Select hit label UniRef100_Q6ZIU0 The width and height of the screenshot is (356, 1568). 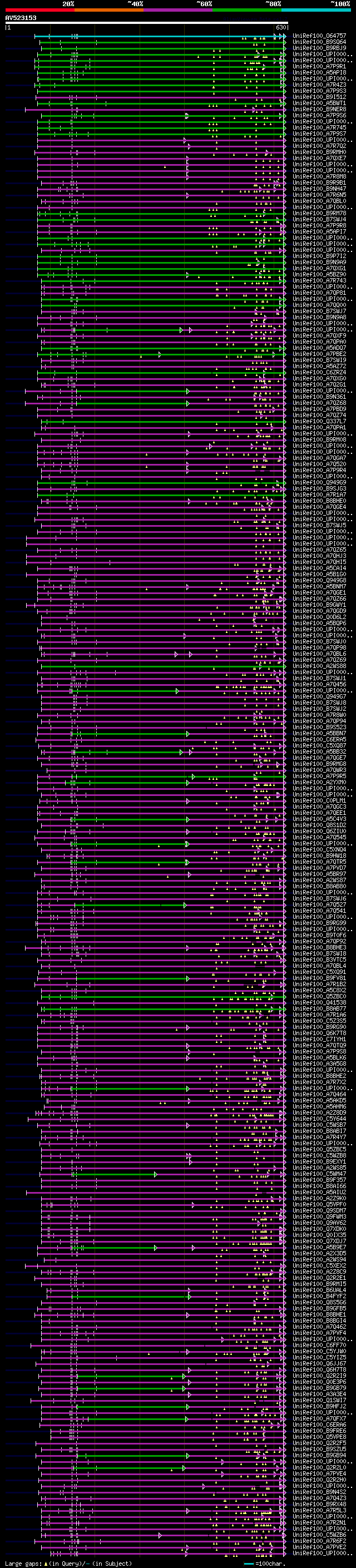coord(319,831)
